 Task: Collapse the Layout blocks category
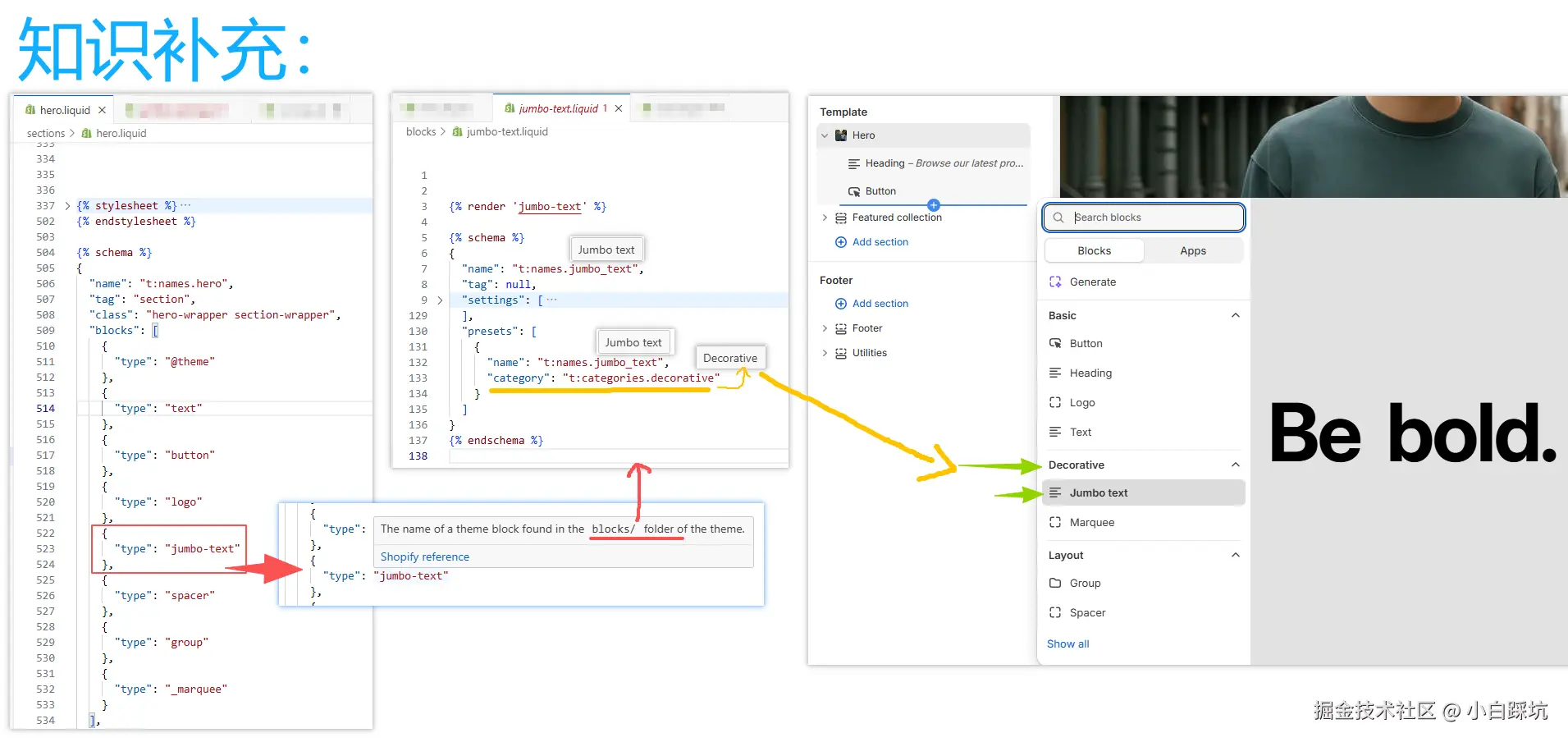point(1236,555)
